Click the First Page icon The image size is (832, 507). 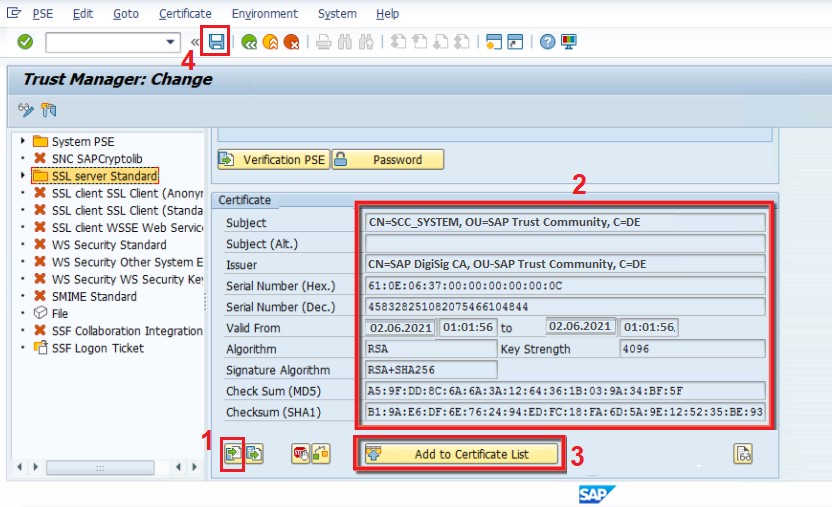(x=398, y=41)
